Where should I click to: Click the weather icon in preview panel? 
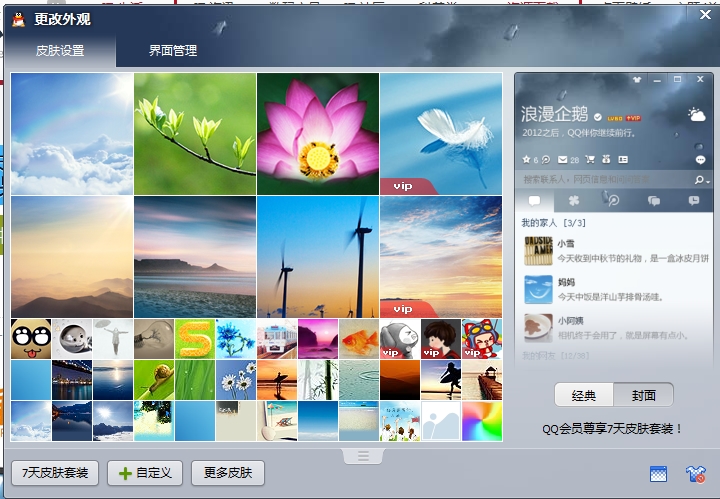pos(696,114)
